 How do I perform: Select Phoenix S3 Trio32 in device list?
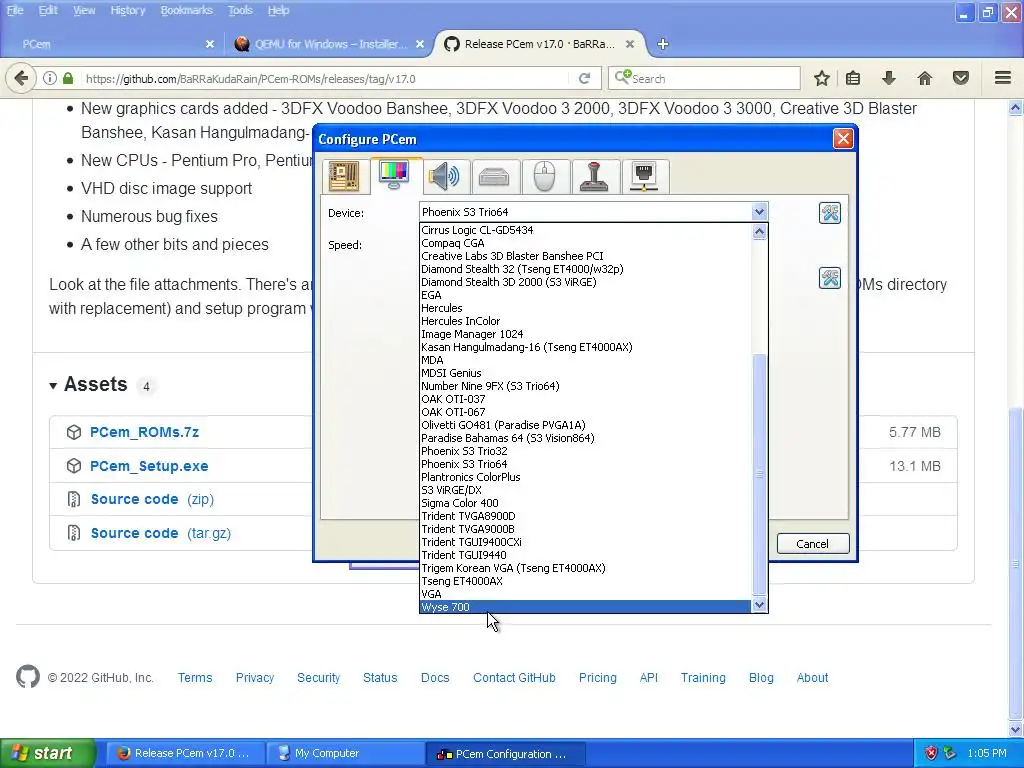coord(585,451)
